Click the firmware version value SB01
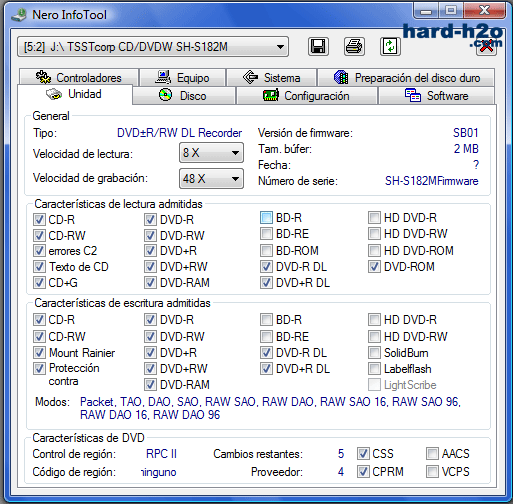 [466, 133]
